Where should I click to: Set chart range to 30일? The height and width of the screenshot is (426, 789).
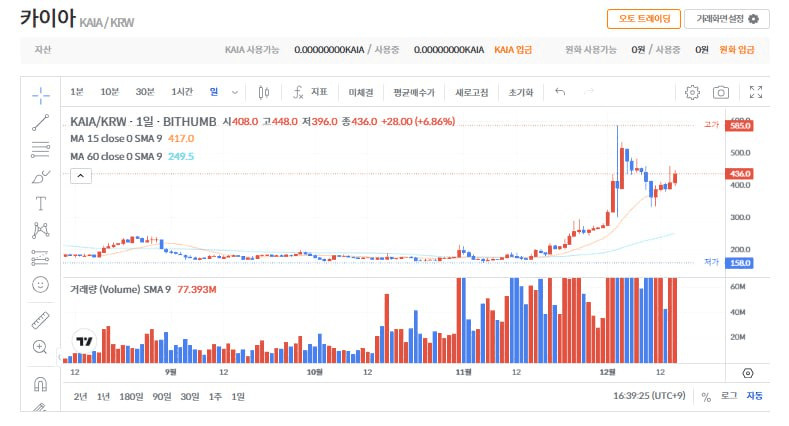(190, 397)
